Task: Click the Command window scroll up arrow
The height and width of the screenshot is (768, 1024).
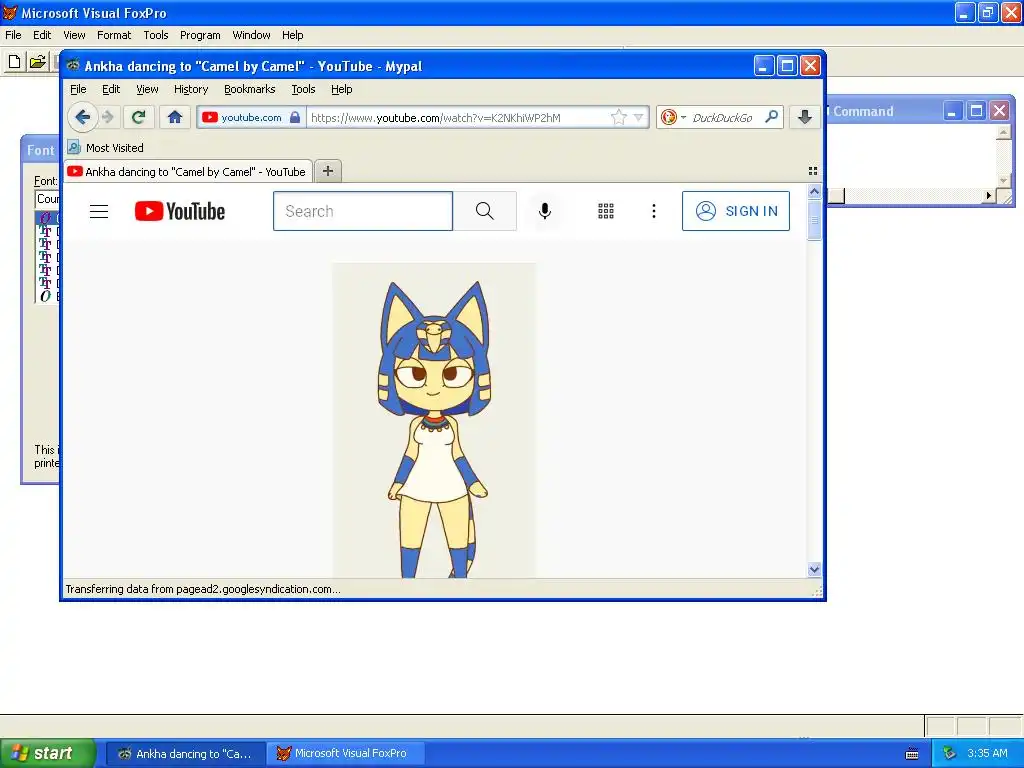Action: pyautogui.click(x=1003, y=133)
